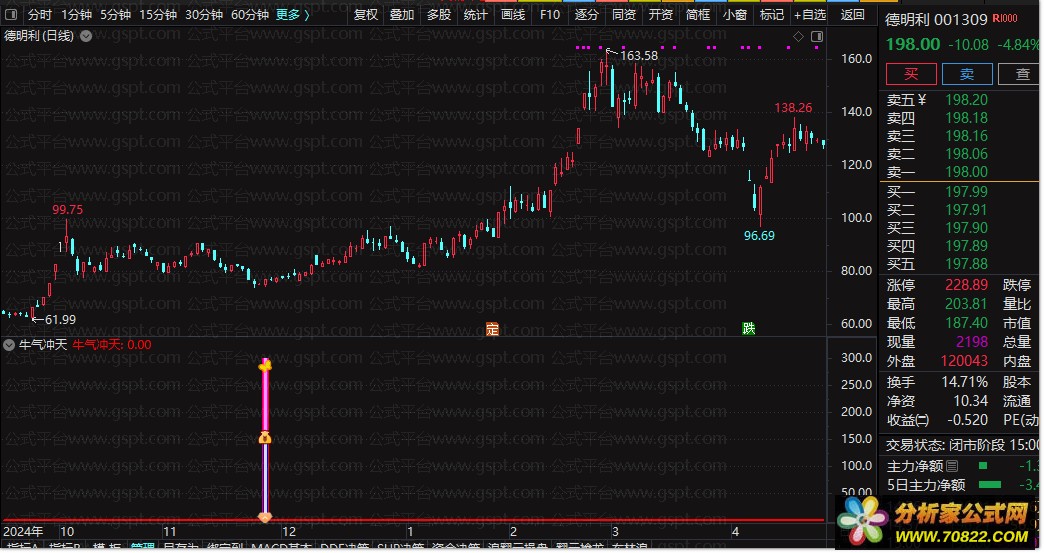The width and height of the screenshot is (1045, 553).
Task: Click the 卖一 price 198.00
Action: (x=966, y=172)
